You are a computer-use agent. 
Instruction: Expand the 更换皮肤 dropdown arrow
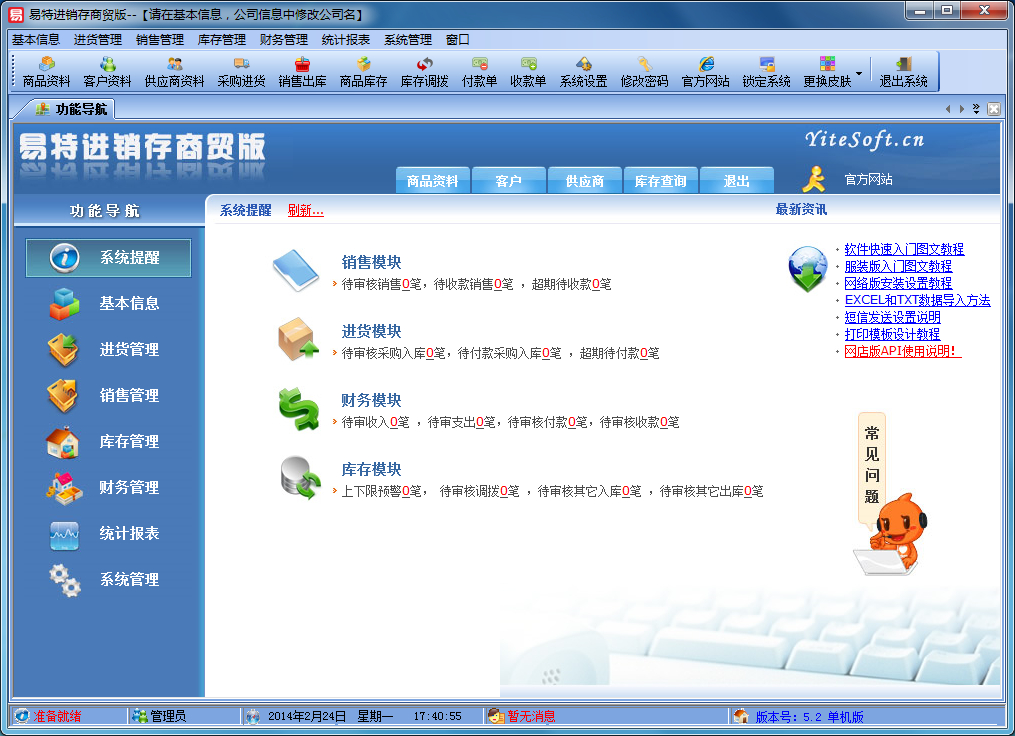pyautogui.click(x=859, y=73)
